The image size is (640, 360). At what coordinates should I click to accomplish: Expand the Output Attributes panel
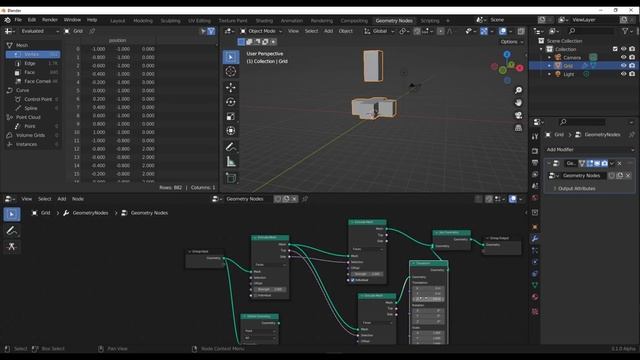point(576,189)
